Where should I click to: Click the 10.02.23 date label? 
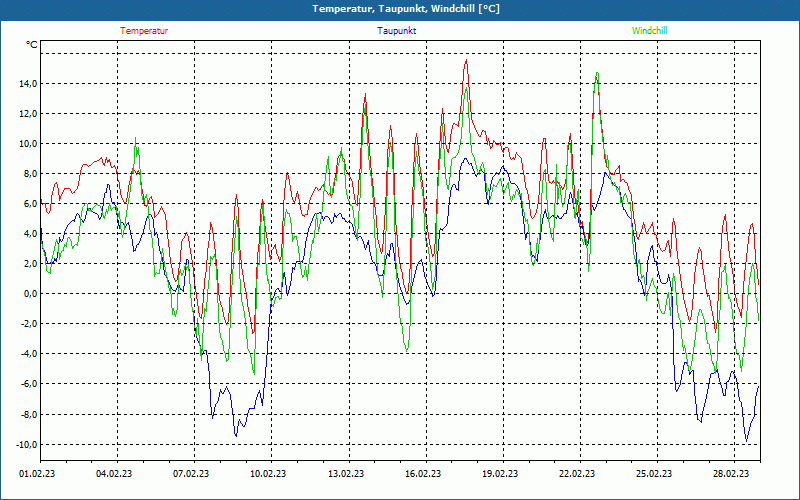(x=268, y=473)
